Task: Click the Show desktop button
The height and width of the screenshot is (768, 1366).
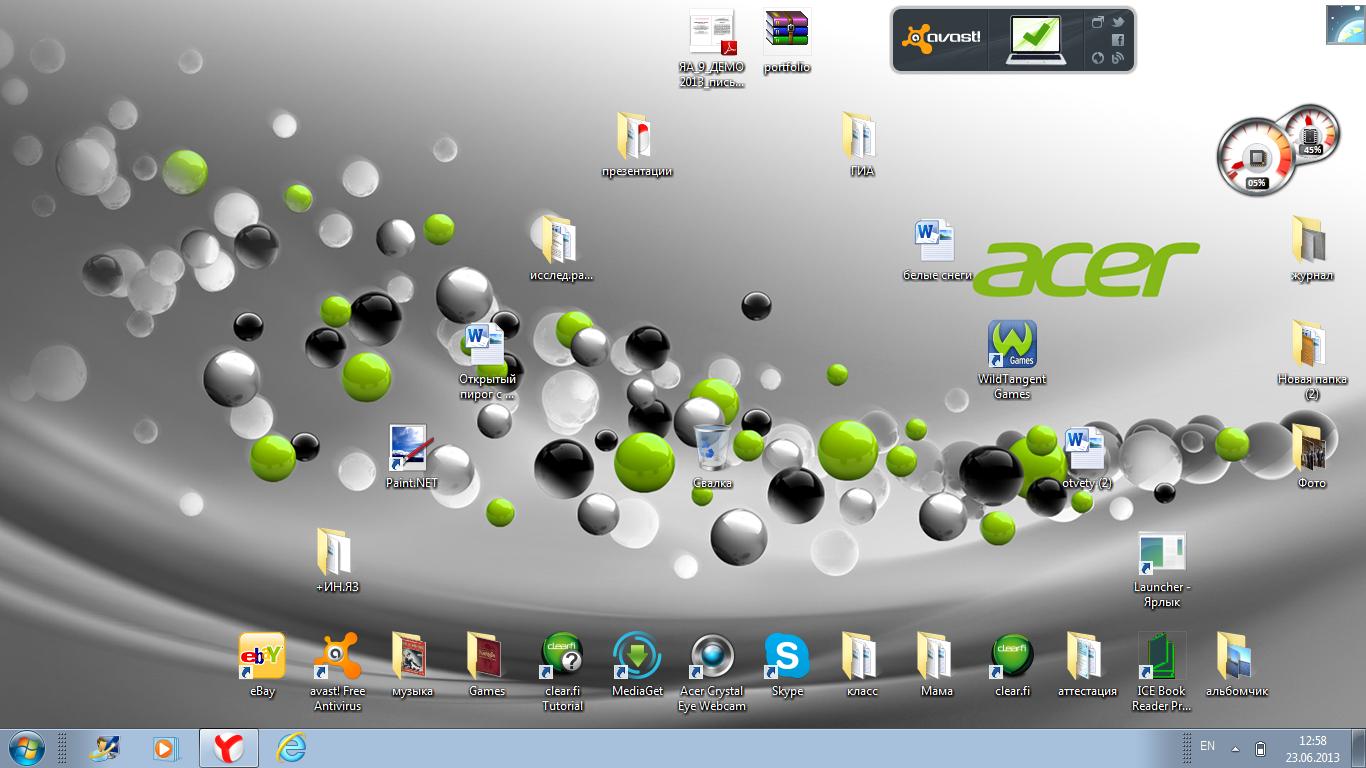Action: coord(1358,749)
